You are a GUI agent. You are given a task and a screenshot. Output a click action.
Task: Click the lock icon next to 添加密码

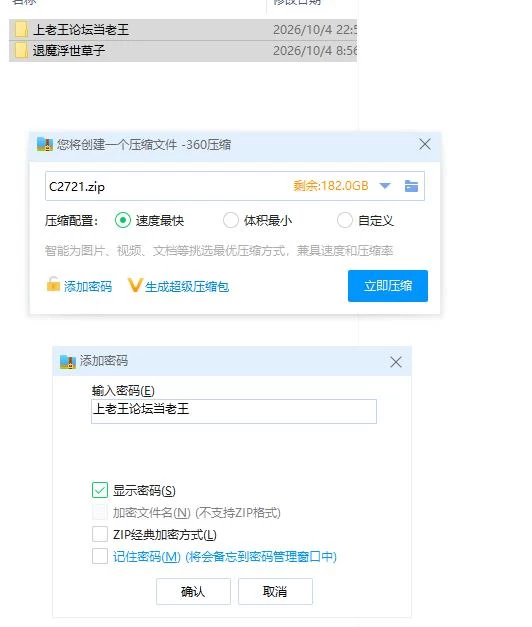[53, 284]
